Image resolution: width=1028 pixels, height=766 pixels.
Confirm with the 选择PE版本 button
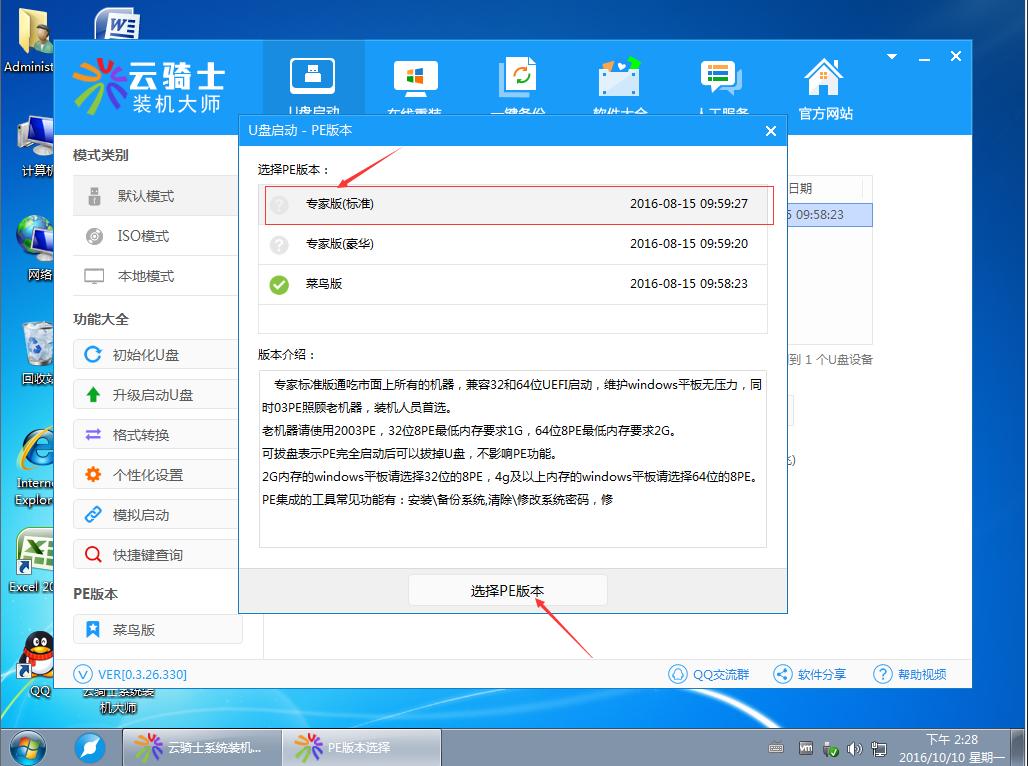click(507, 590)
